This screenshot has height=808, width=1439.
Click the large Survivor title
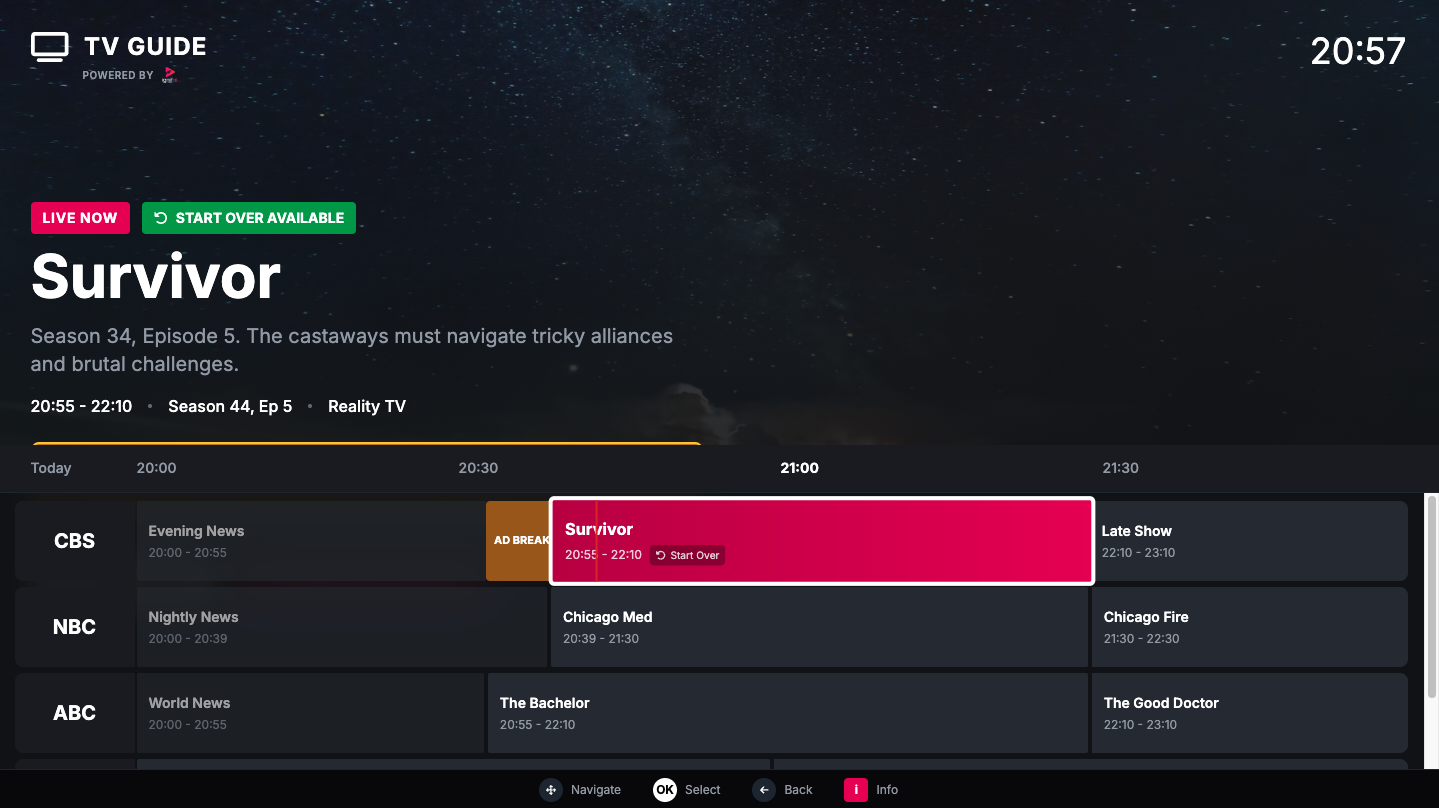click(x=156, y=277)
